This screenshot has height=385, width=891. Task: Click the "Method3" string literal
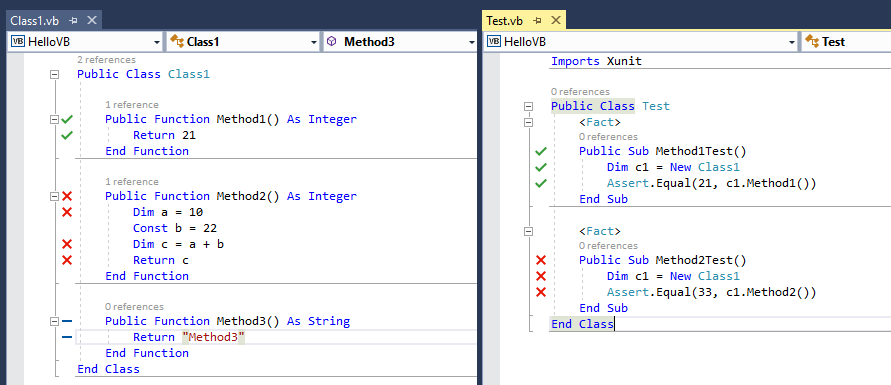click(x=214, y=337)
